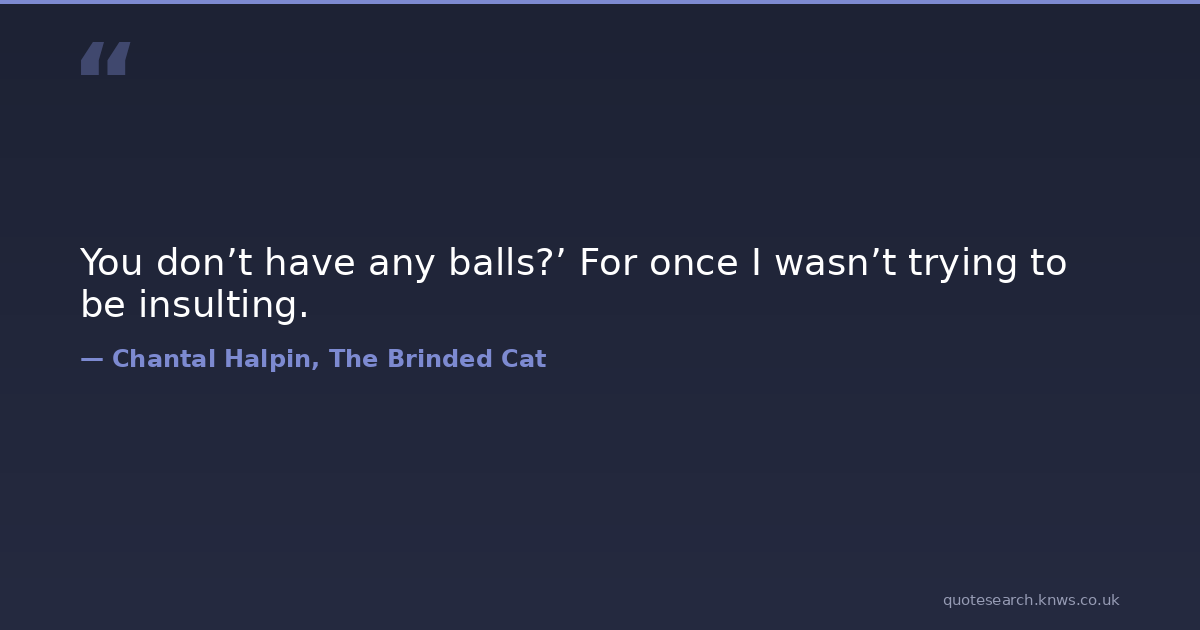The width and height of the screenshot is (1200, 630).
Task: Open the quotesearch.knws.co.uk link
Action: pyautogui.click(x=1030, y=600)
